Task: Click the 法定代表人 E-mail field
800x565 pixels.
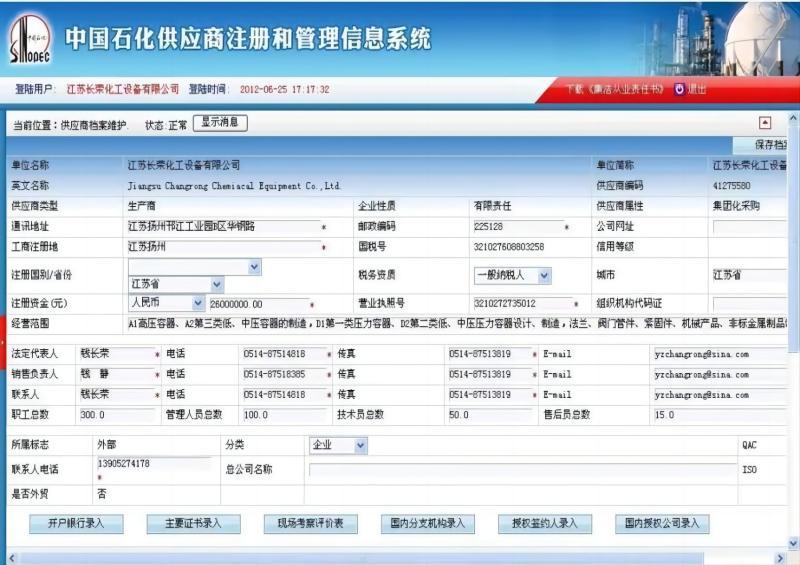Action: (721, 354)
